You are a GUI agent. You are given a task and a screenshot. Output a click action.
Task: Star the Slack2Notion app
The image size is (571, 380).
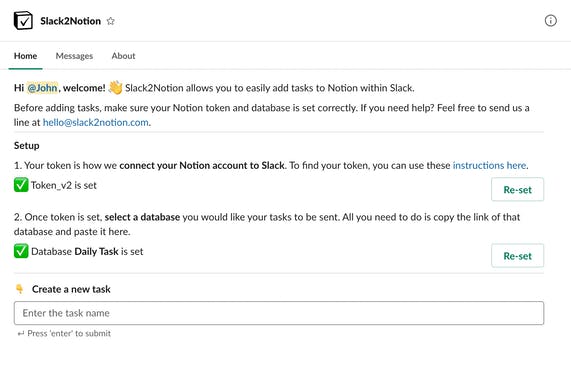(111, 21)
